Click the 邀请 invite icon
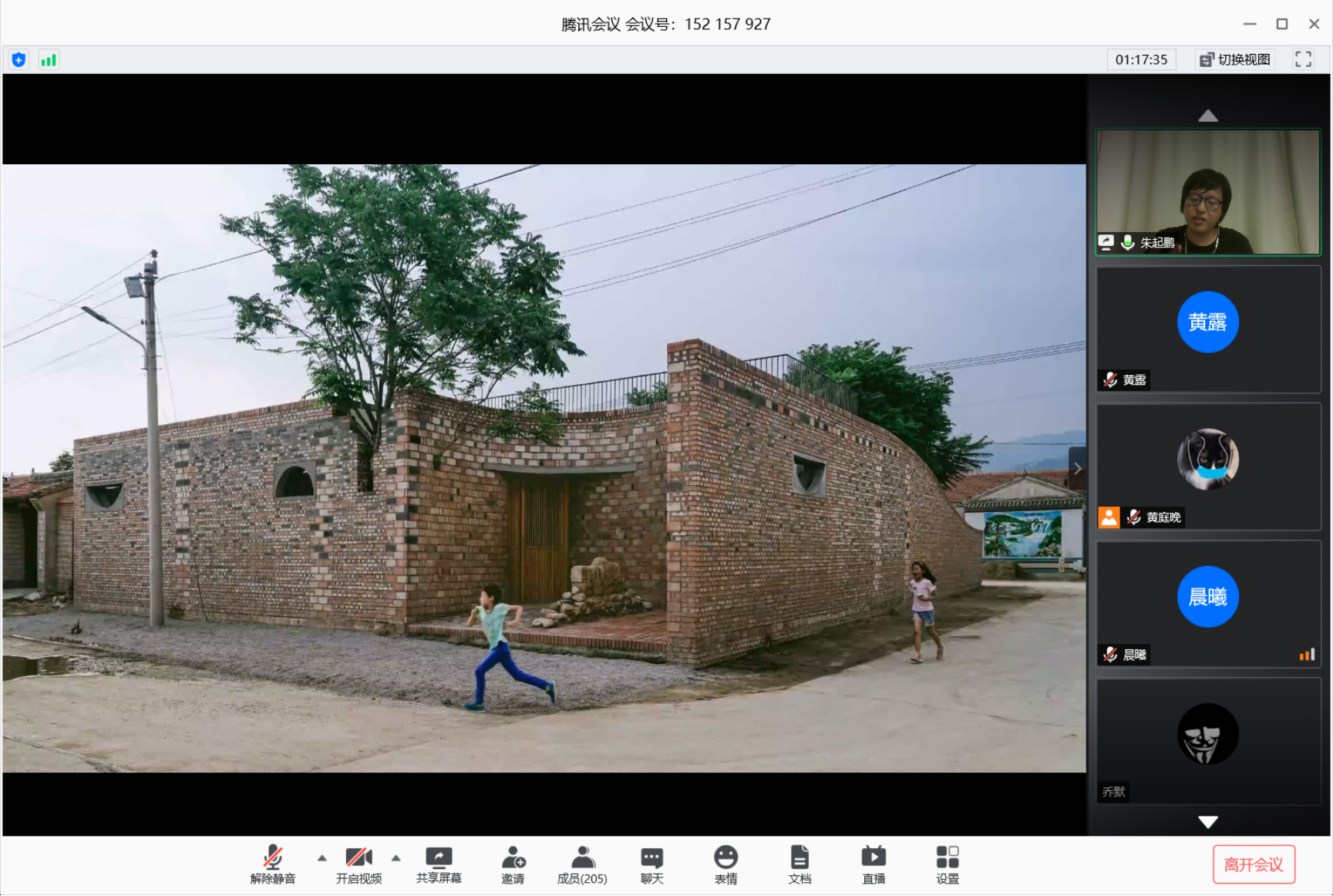Viewport: 1333px width, 896px height. [x=513, y=864]
